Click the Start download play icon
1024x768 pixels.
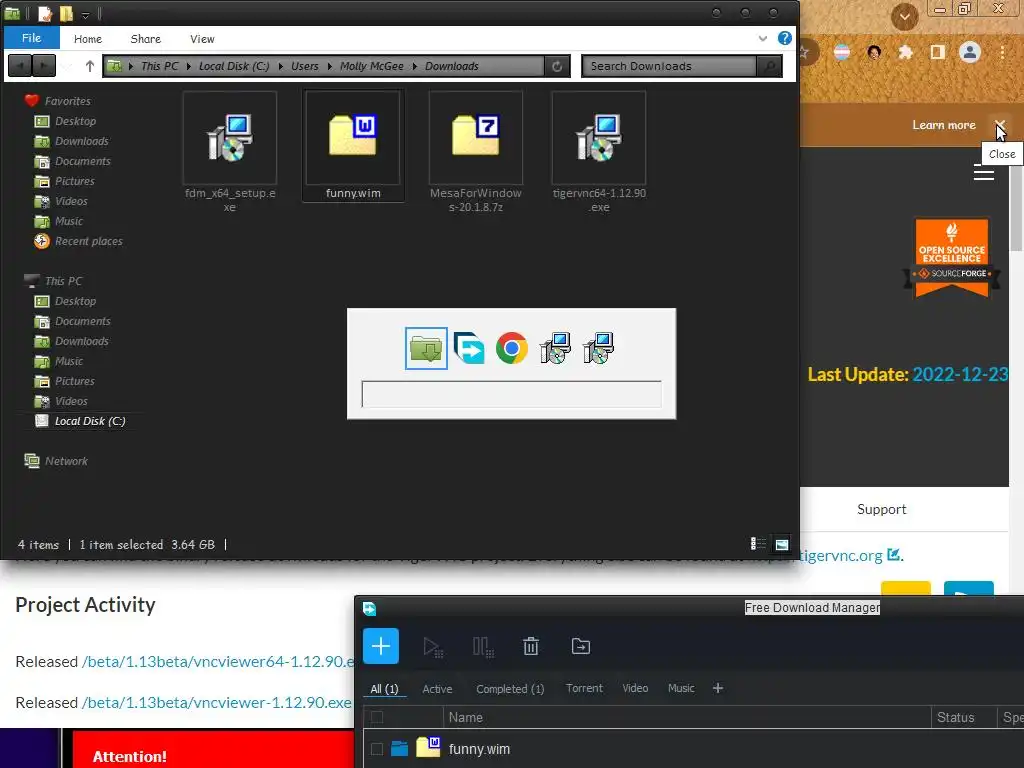432,647
